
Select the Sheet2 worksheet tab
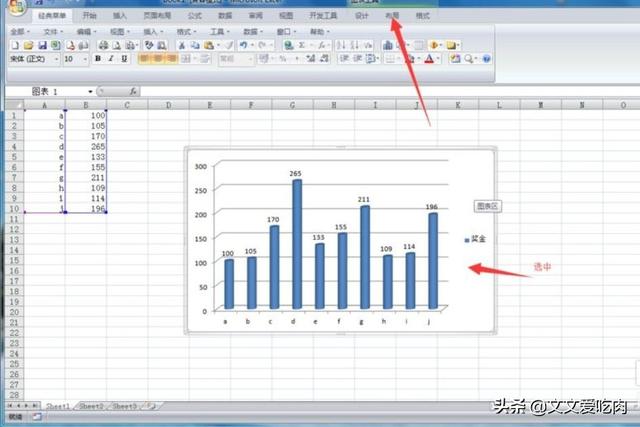91,406
